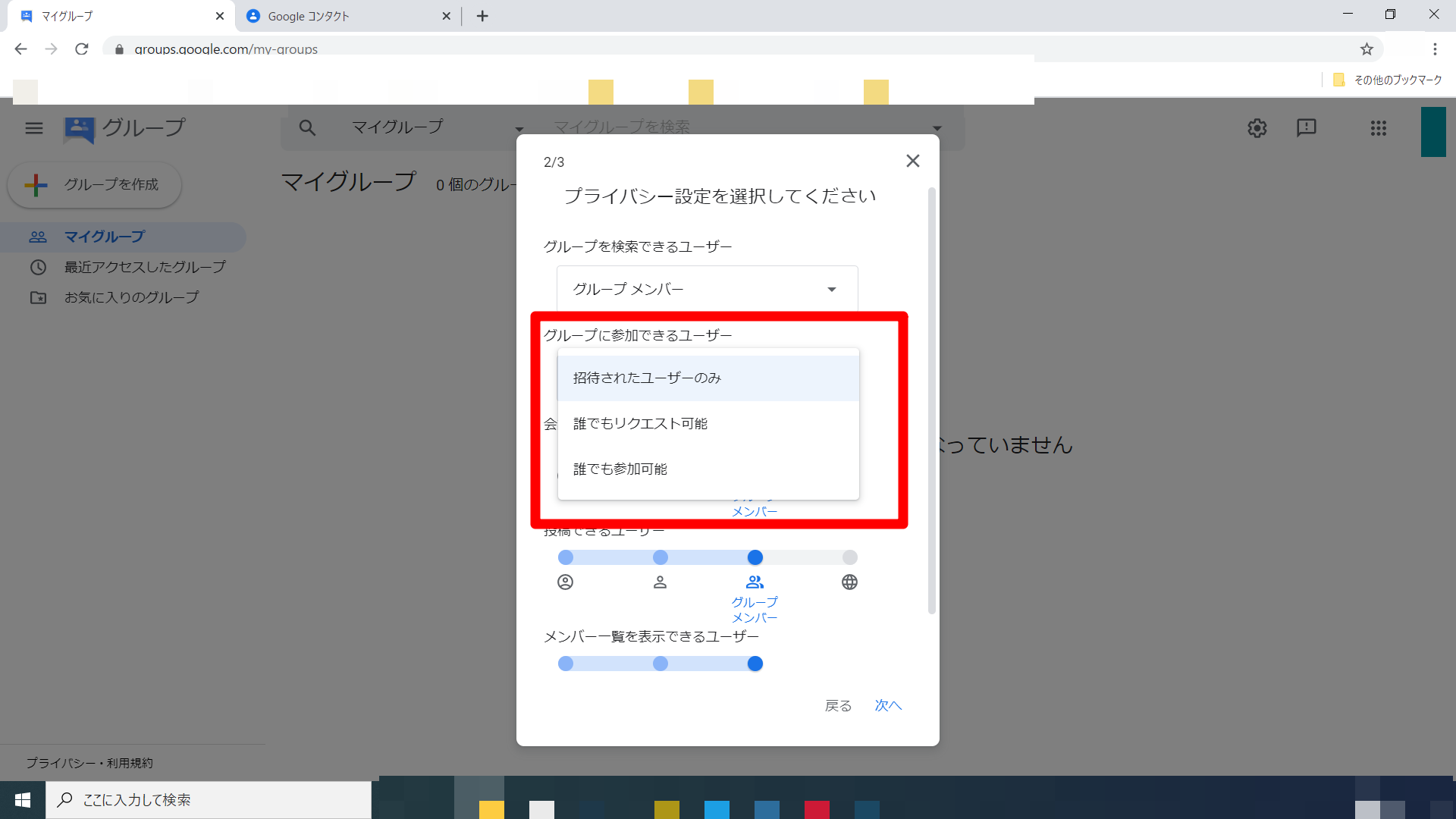This screenshot has height=819, width=1456.
Task: Set member list slider to managers dot
Action: [x=661, y=664]
